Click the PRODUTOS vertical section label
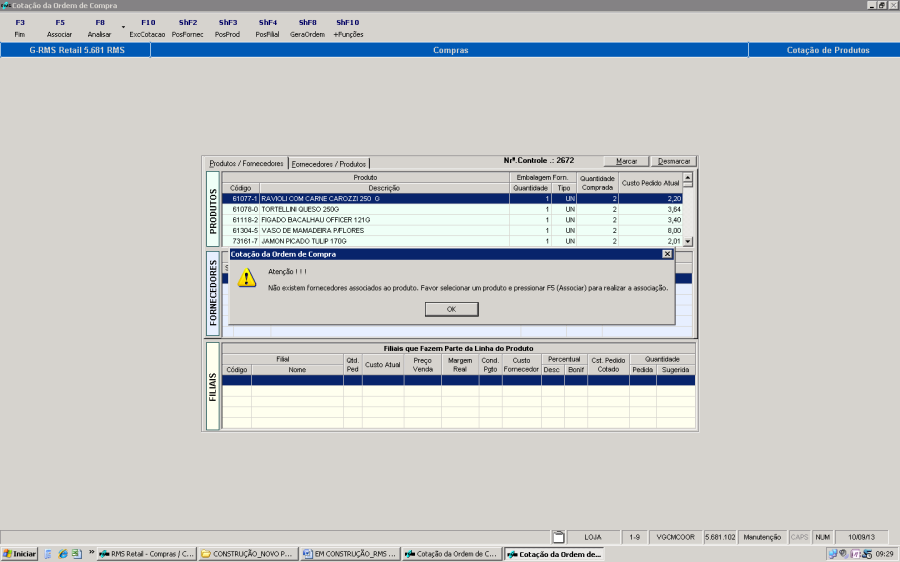900x562 pixels. [213, 209]
